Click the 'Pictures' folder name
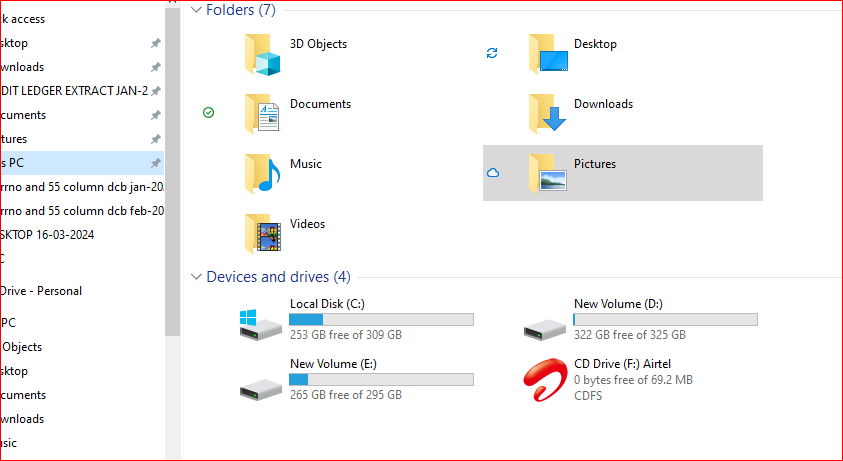The width and height of the screenshot is (843, 461). pyautogui.click(x=595, y=164)
